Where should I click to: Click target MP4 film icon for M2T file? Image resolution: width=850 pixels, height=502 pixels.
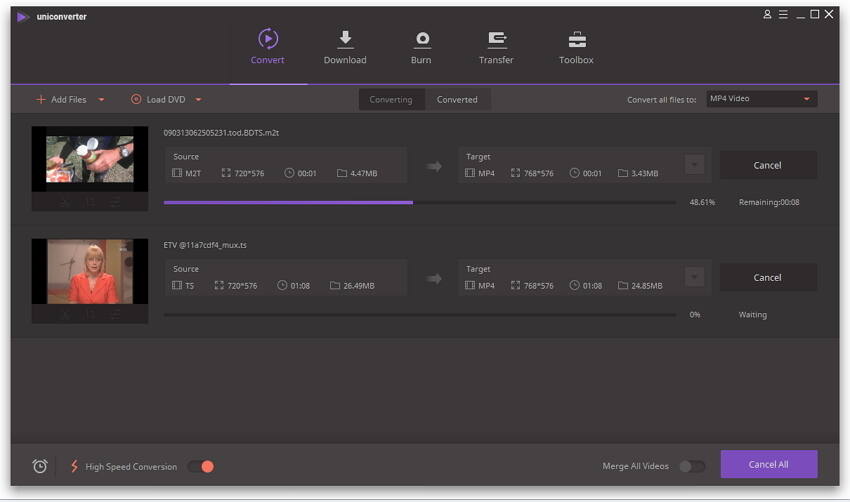pos(469,173)
